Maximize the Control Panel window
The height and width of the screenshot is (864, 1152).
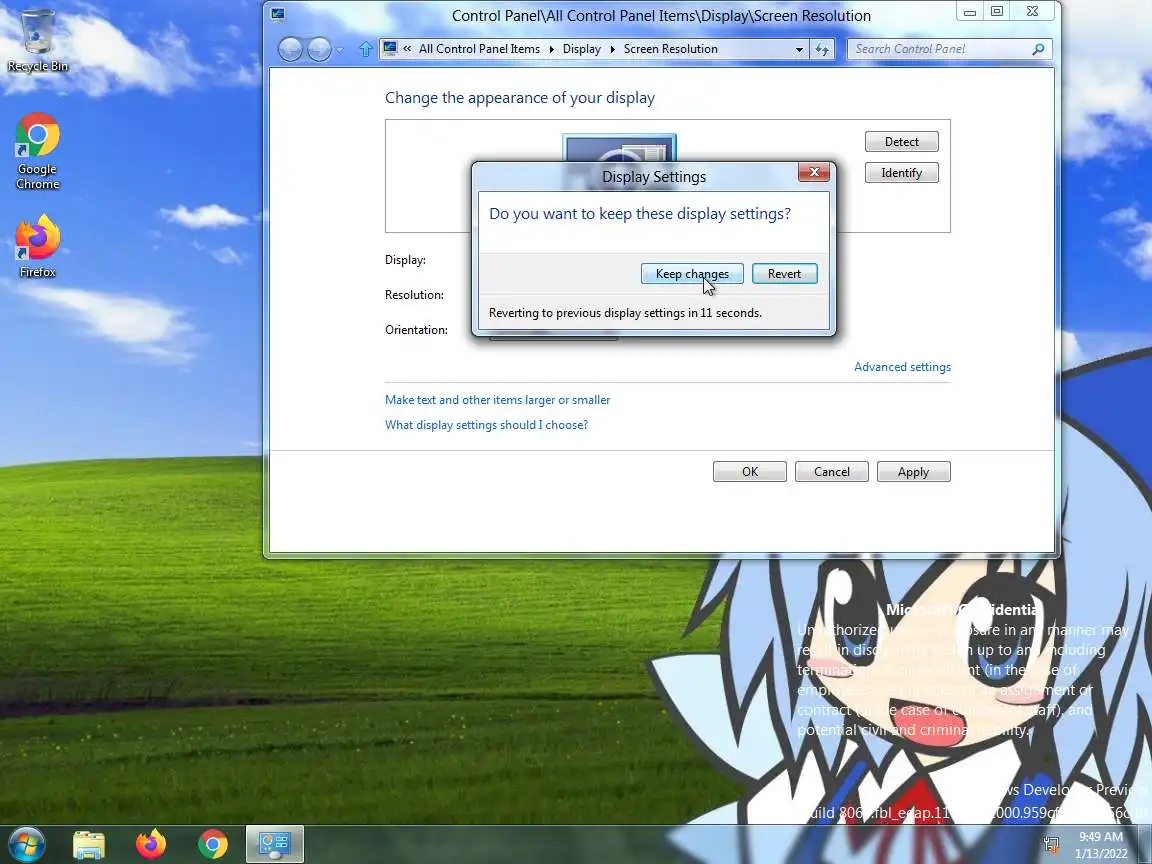997,12
